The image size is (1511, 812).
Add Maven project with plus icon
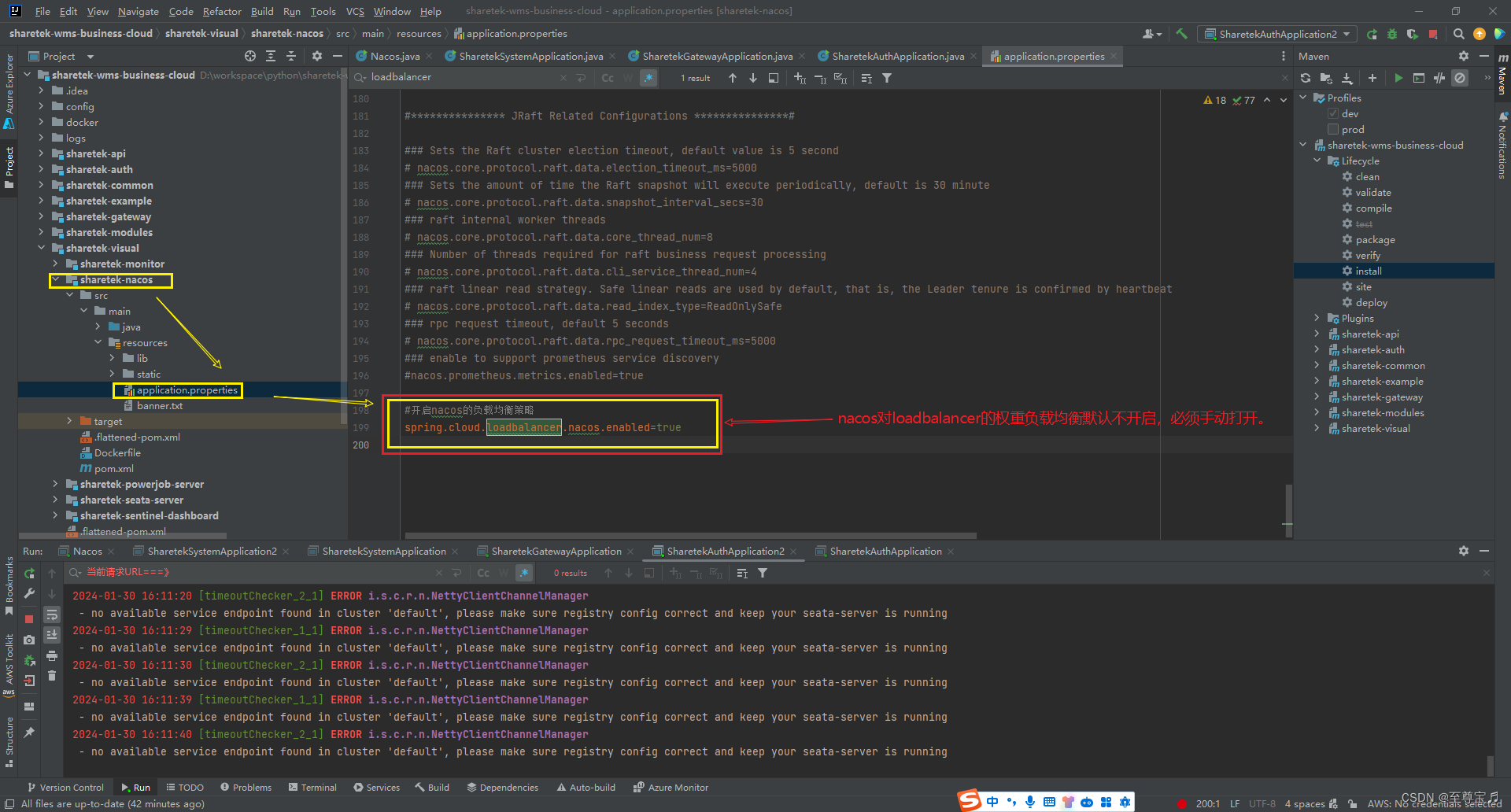[x=1372, y=78]
